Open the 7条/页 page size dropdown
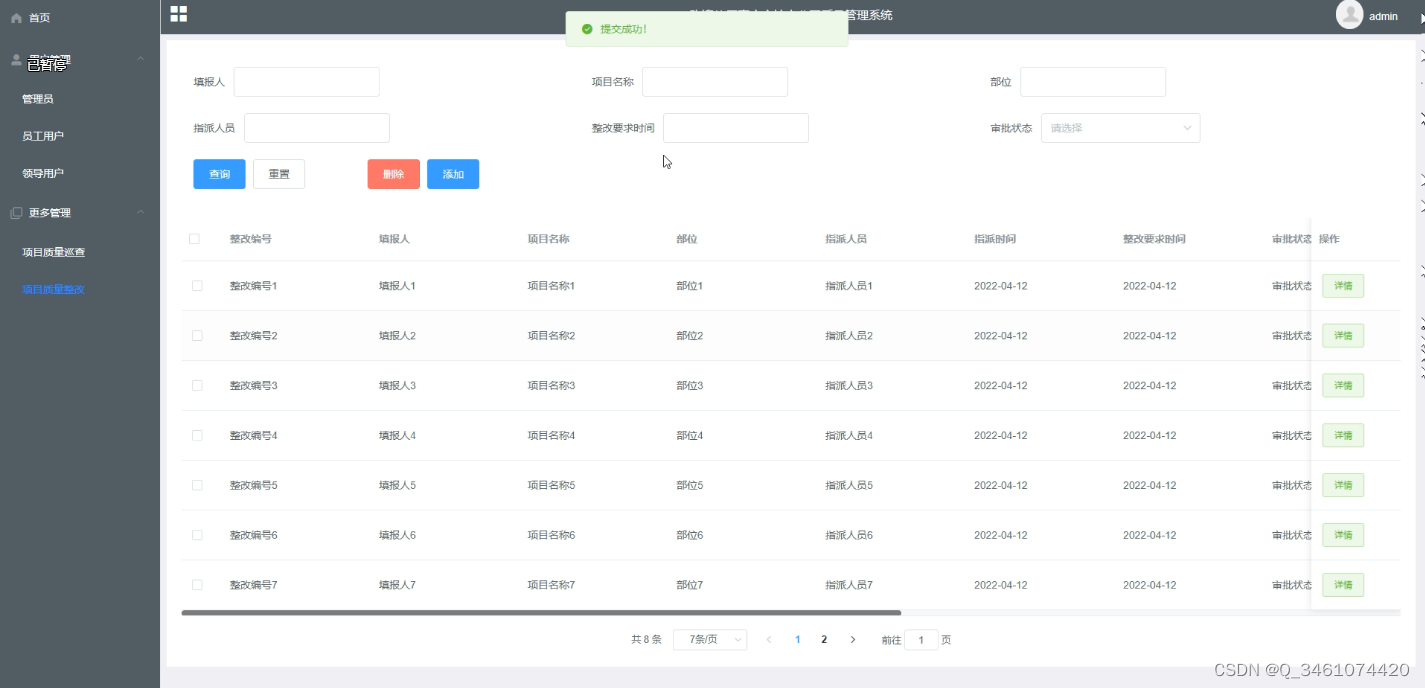 click(x=710, y=640)
